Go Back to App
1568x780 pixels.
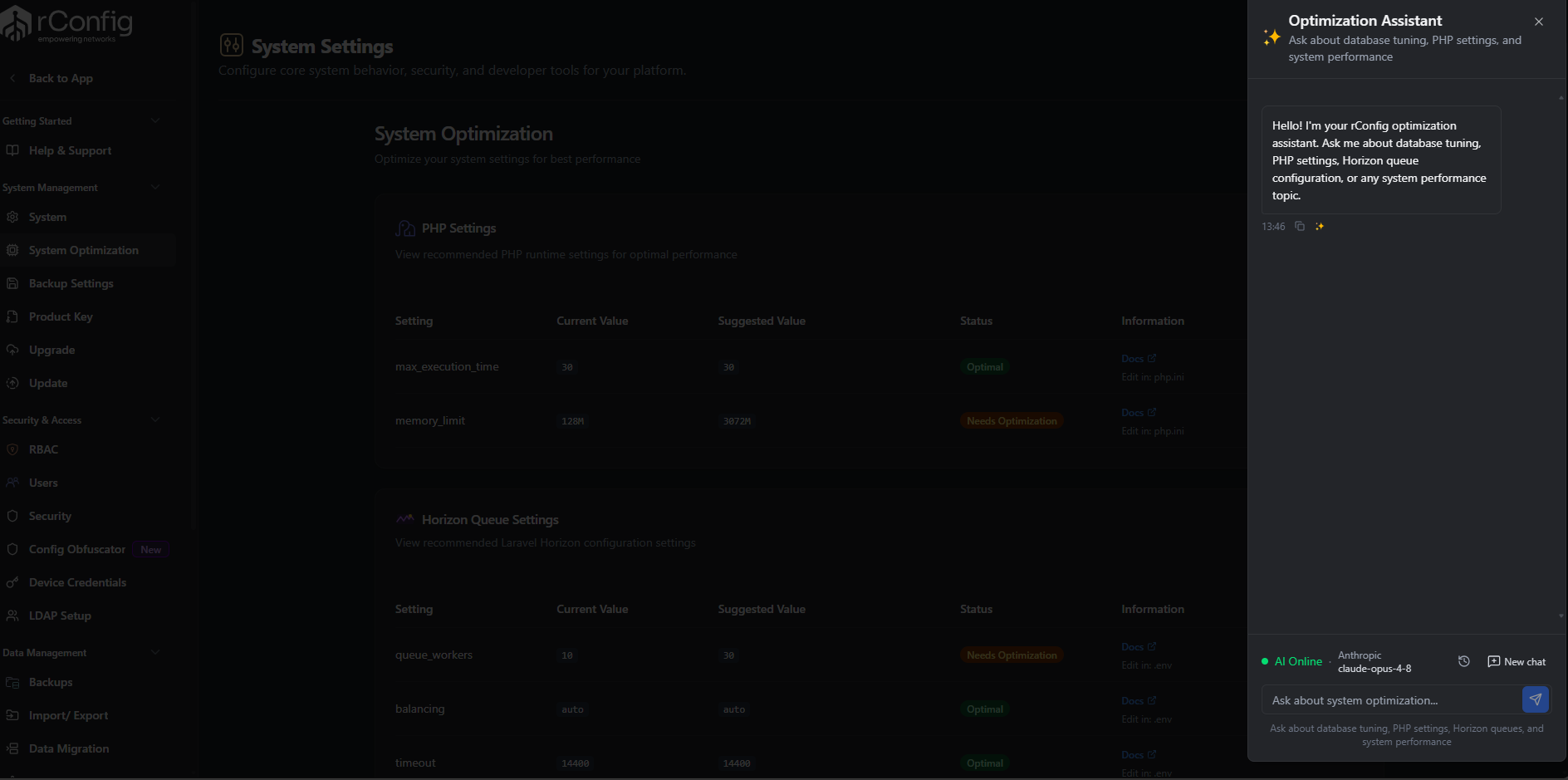click(61, 78)
